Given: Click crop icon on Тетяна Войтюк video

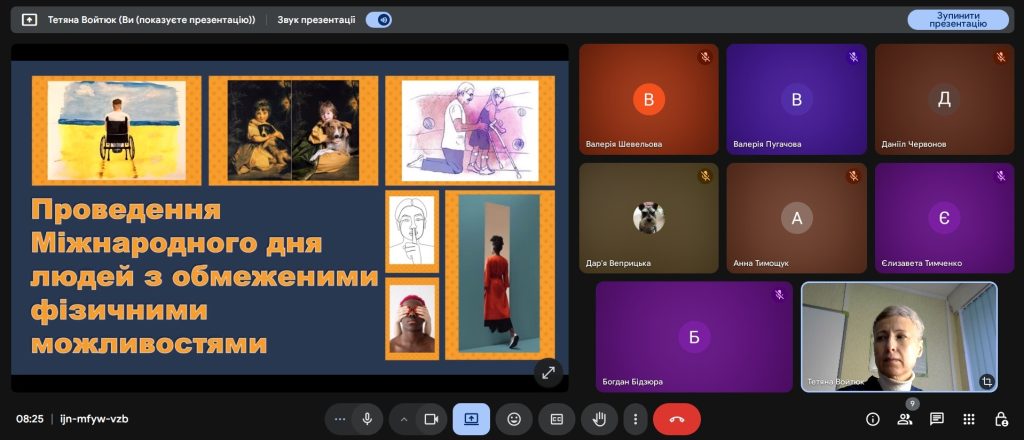Looking at the screenshot, I should [x=986, y=380].
